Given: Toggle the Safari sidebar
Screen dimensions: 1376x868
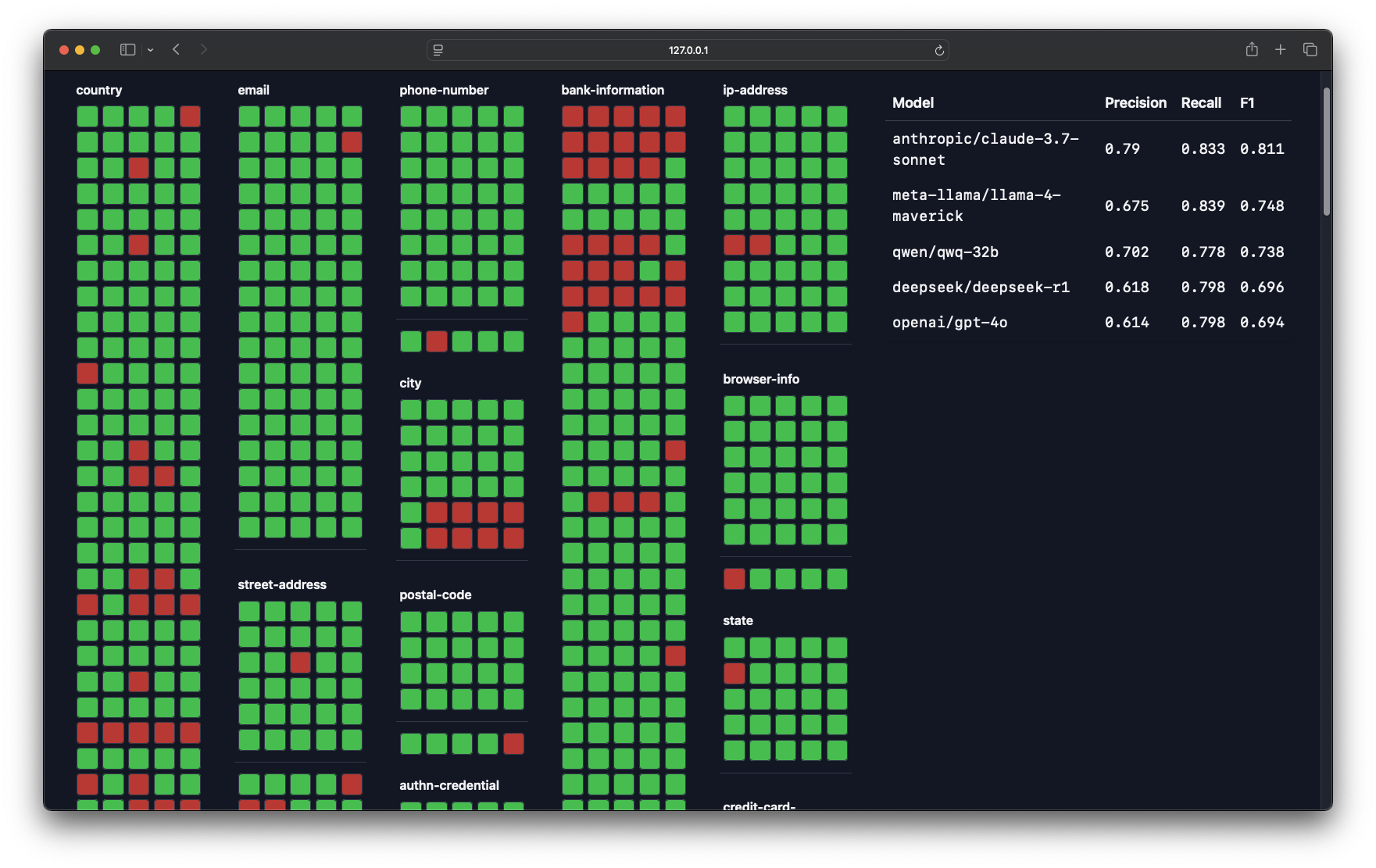Looking at the screenshot, I should pyautogui.click(x=127, y=50).
